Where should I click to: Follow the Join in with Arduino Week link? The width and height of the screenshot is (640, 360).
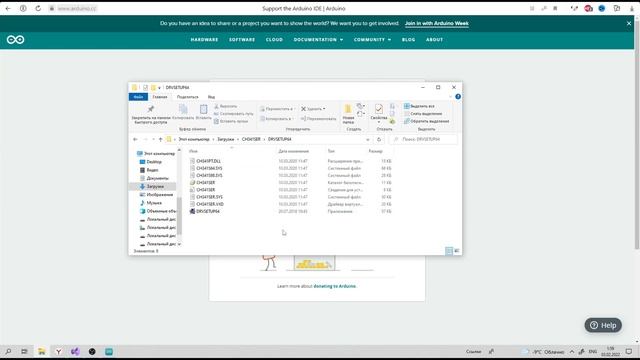coord(436,23)
